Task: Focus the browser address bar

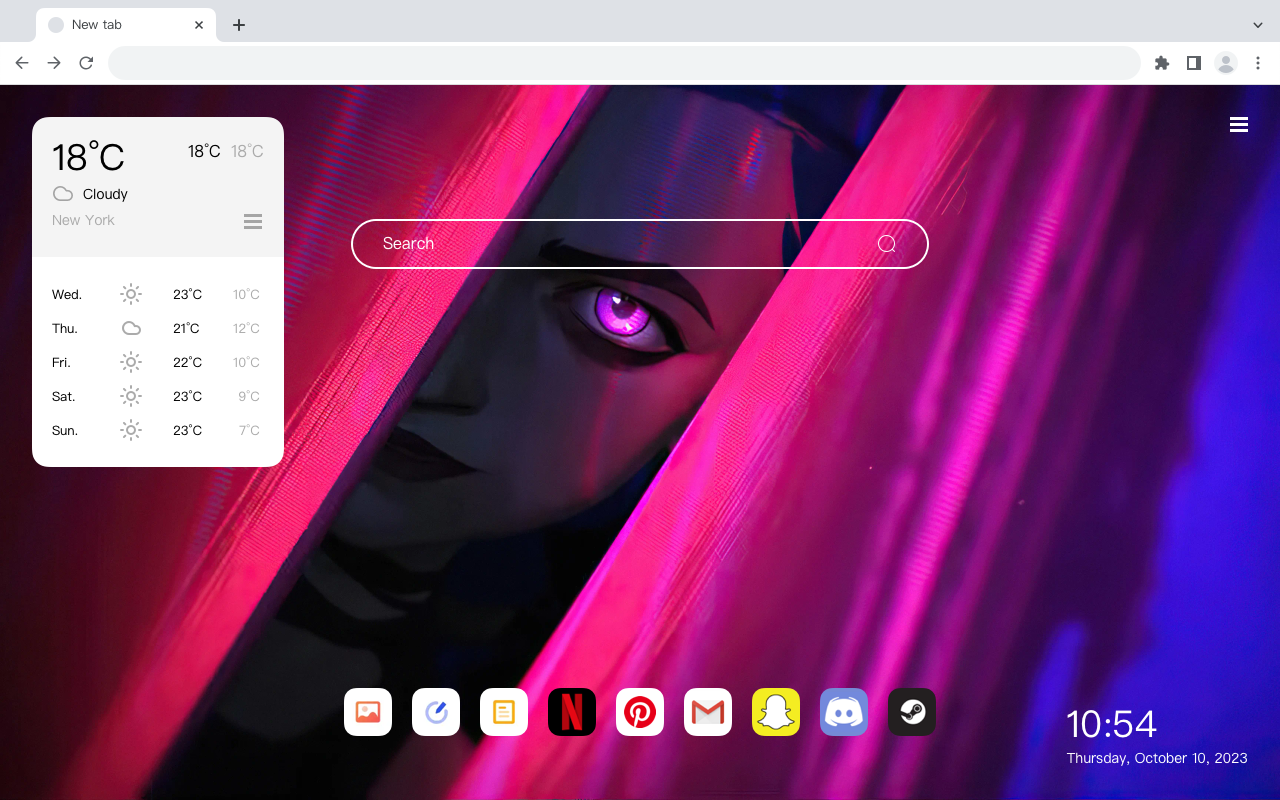Action: pyautogui.click(x=624, y=63)
